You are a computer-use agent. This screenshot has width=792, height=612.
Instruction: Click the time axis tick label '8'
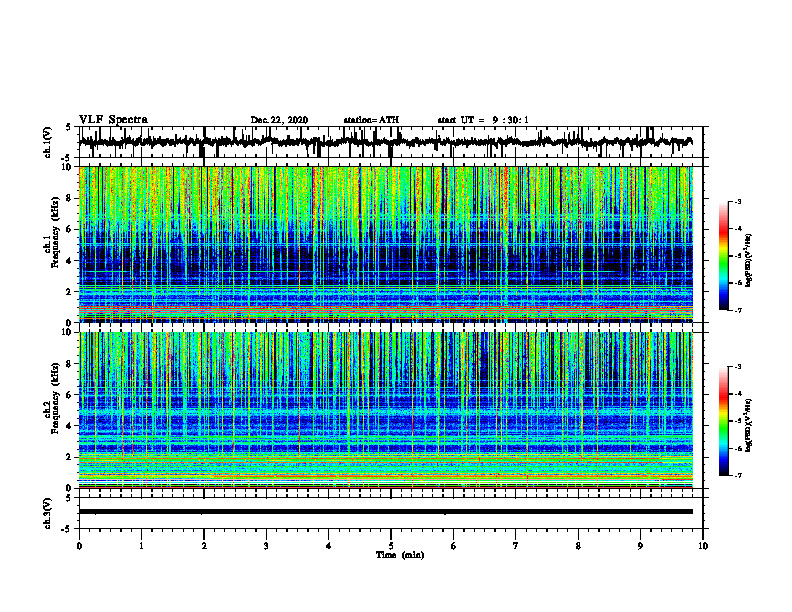578,546
